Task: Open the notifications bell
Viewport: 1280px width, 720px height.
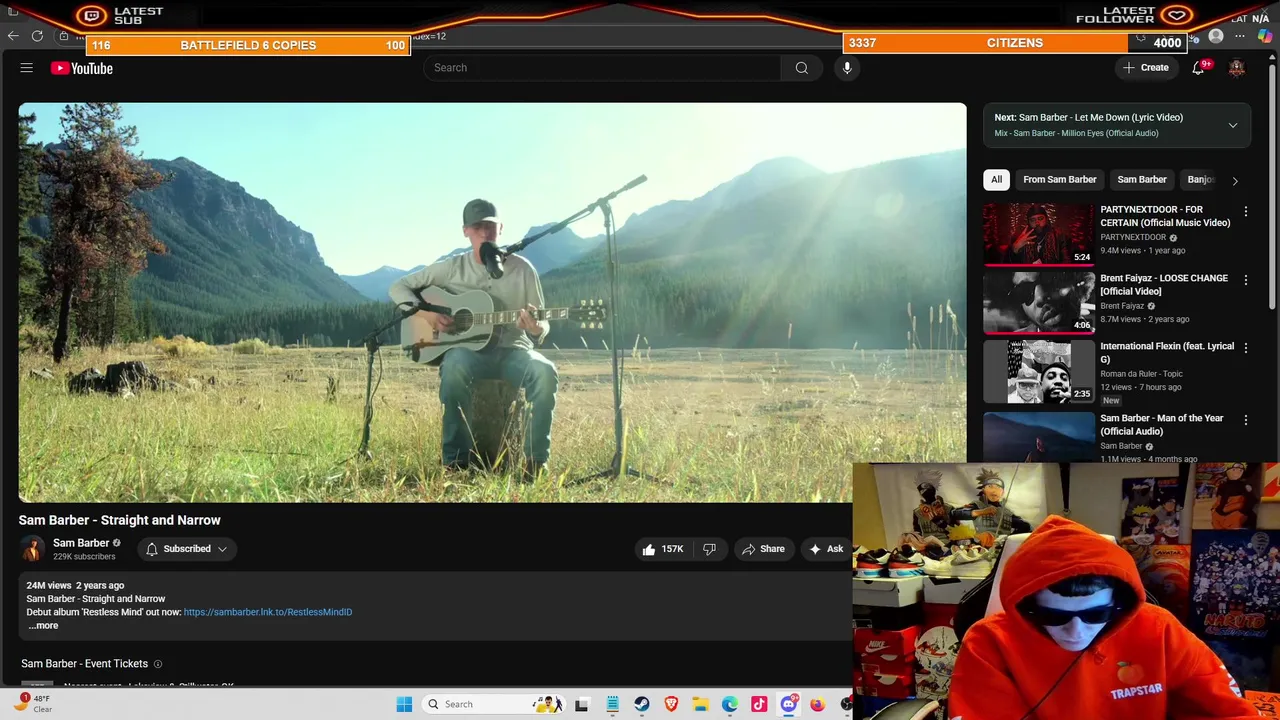Action: [1198, 68]
